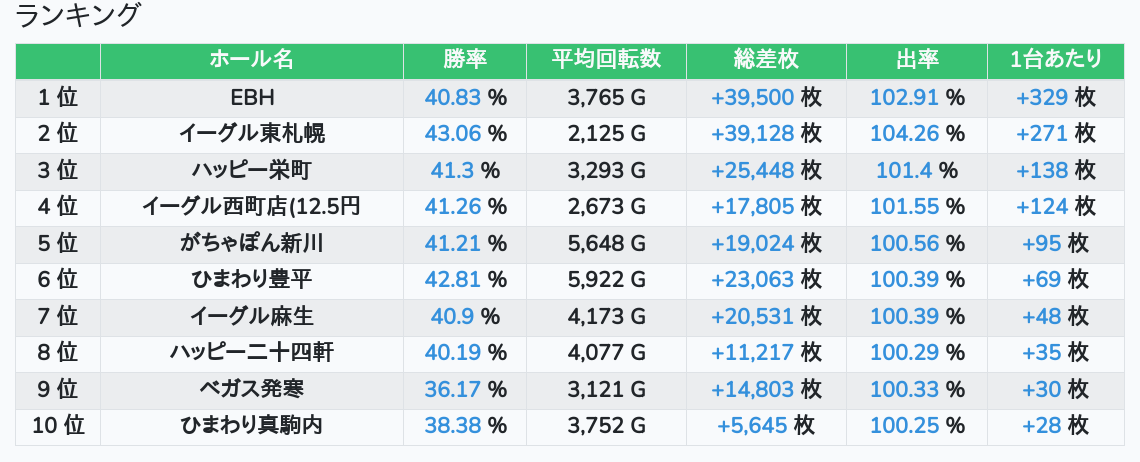1140x462 pixels.
Task: Open the ハッピー二十四軒 hall entry
Action: pyautogui.click(x=251, y=353)
